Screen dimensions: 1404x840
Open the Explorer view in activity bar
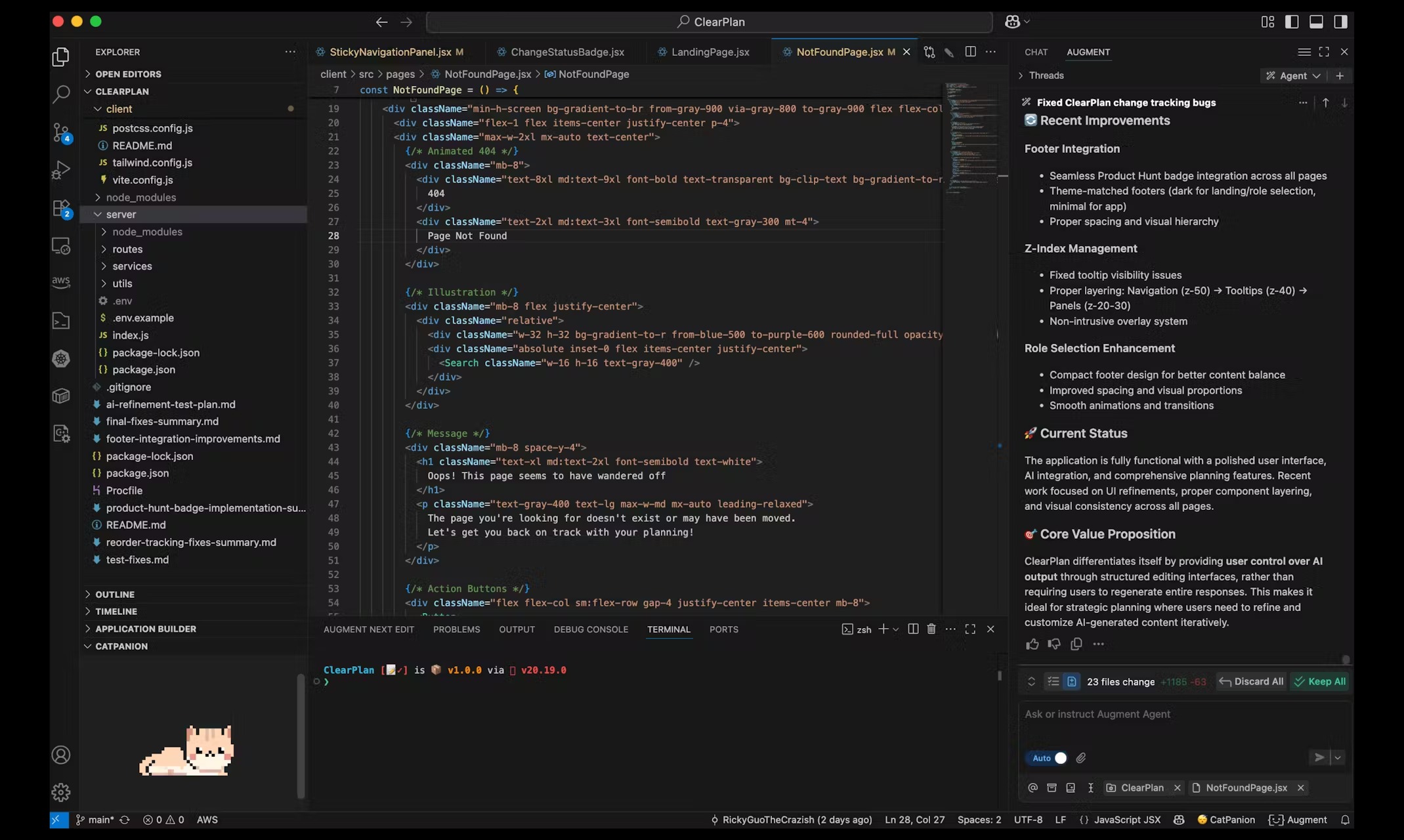pyautogui.click(x=61, y=57)
